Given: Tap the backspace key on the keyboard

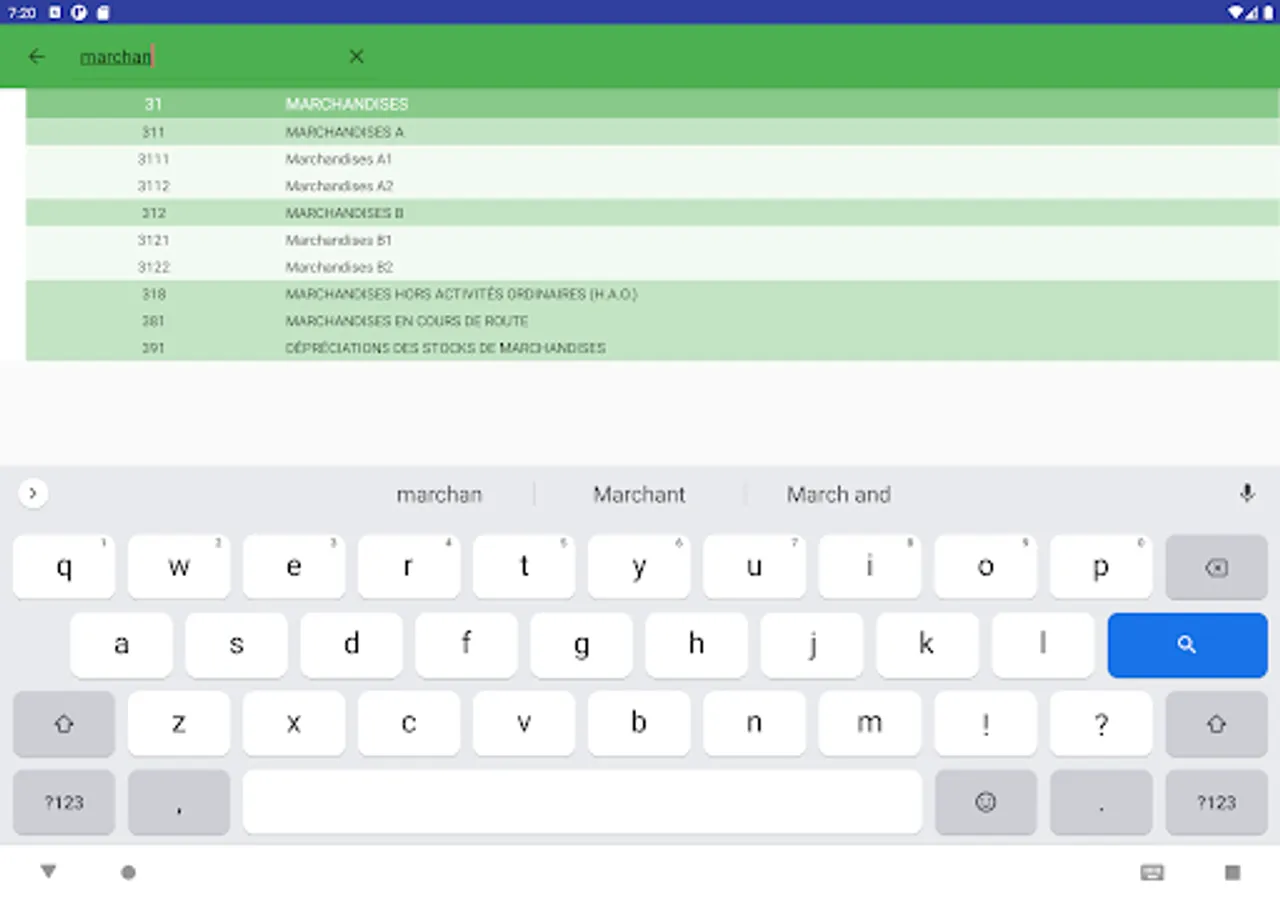Looking at the screenshot, I should tap(1216, 567).
